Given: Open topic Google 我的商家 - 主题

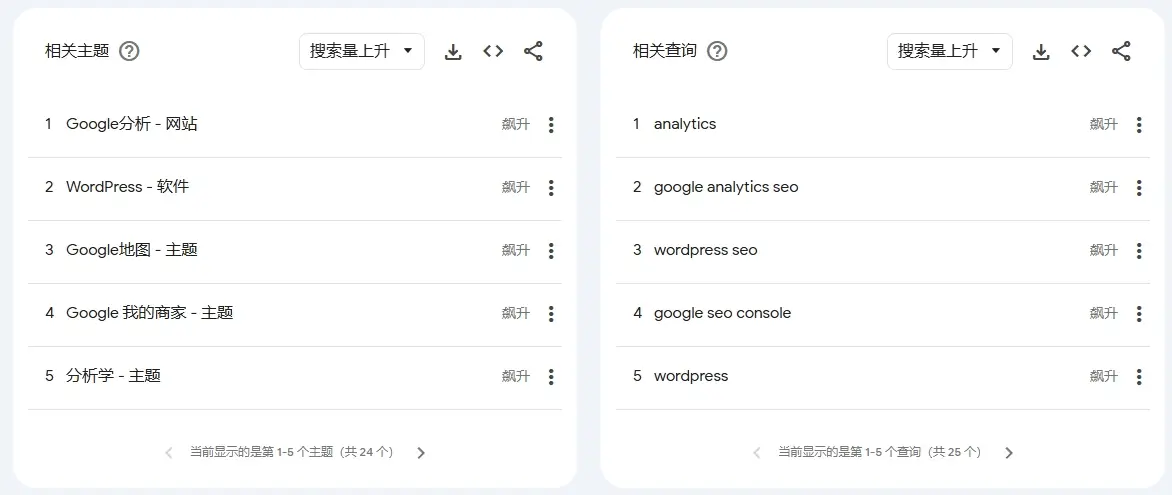Looking at the screenshot, I should tap(149, 313).
